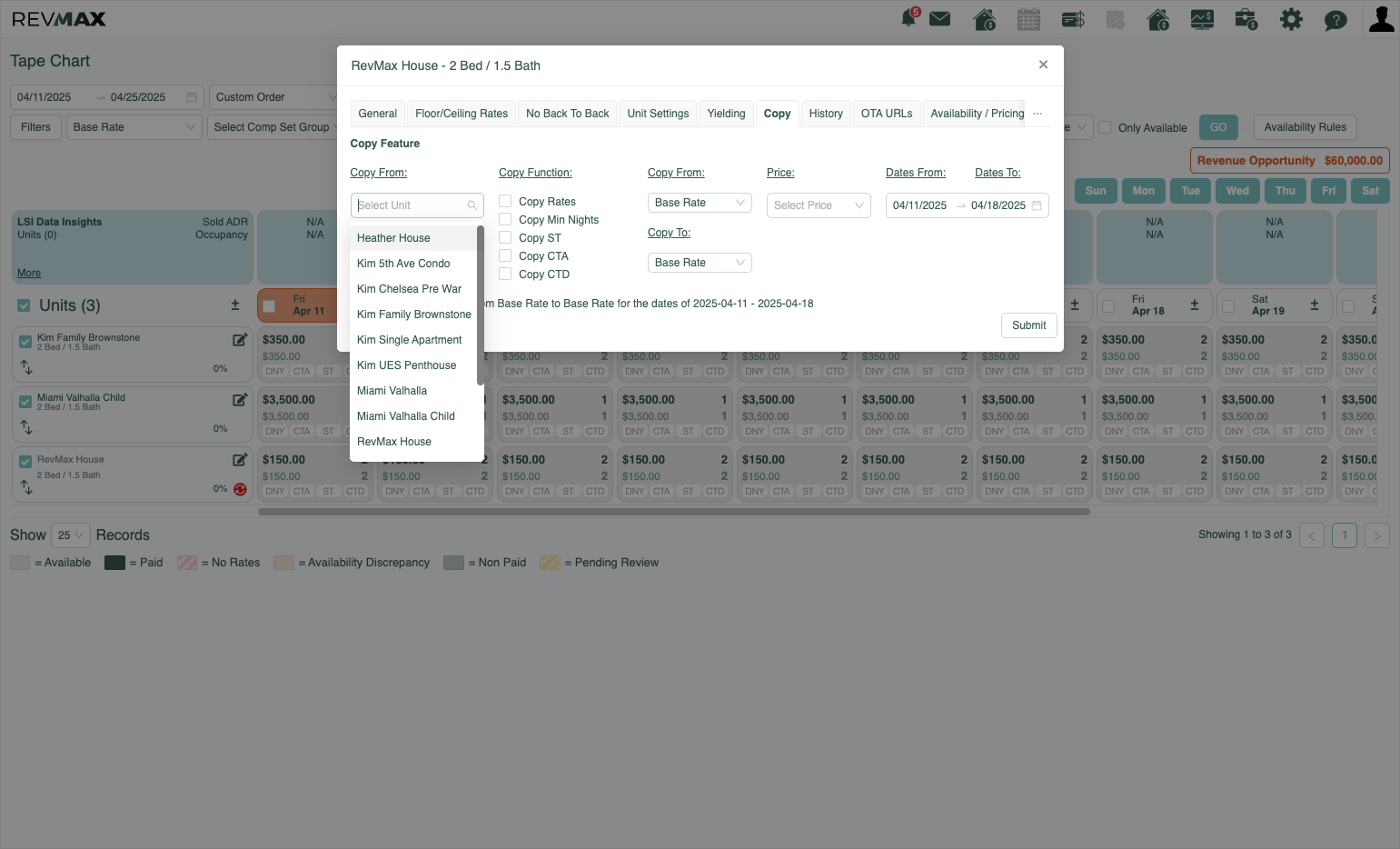
Task: Open the records-per-page 25 dropdown
Action: click(71, 535)
